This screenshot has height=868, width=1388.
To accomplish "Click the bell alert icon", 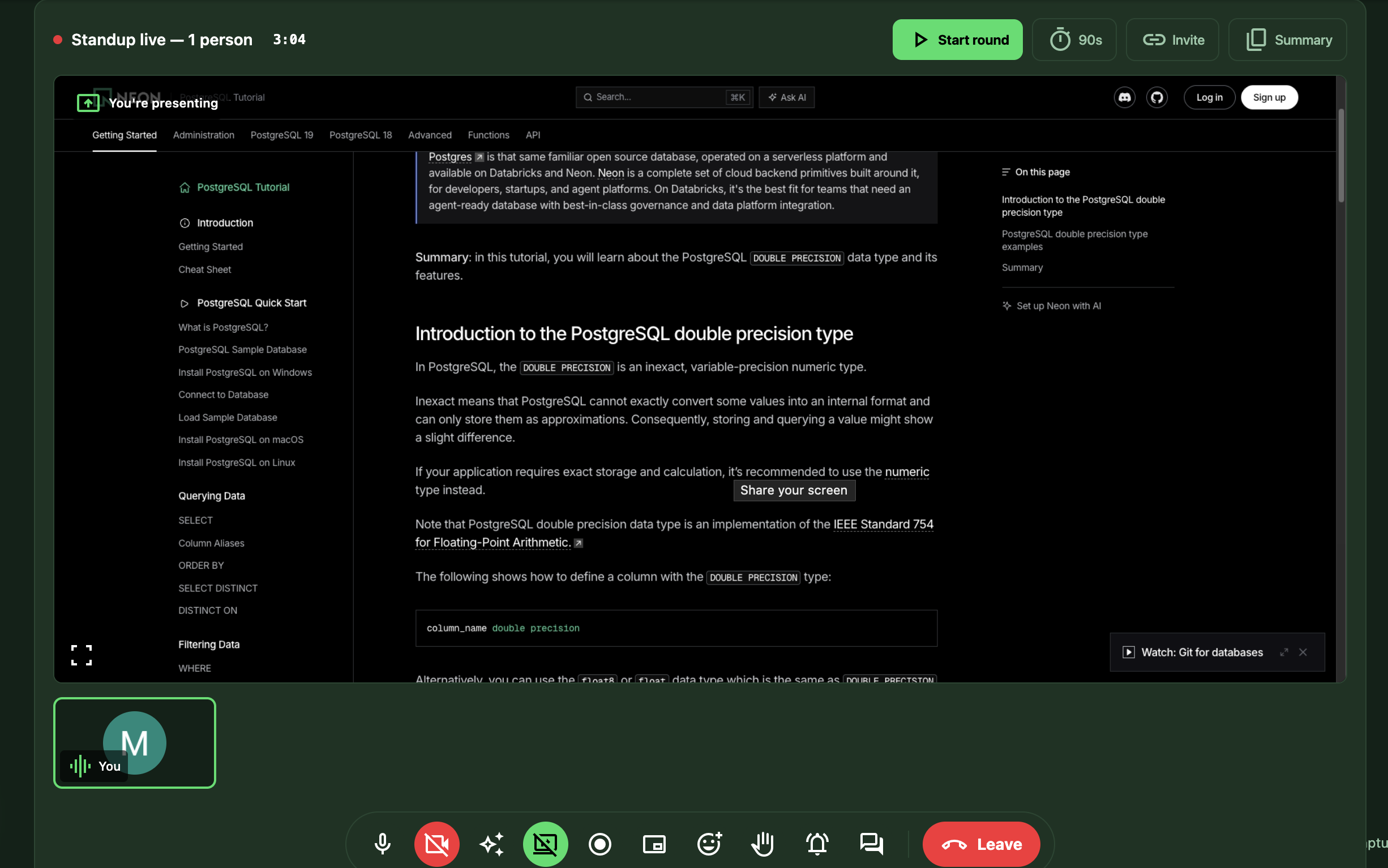I will coord(817,844).
